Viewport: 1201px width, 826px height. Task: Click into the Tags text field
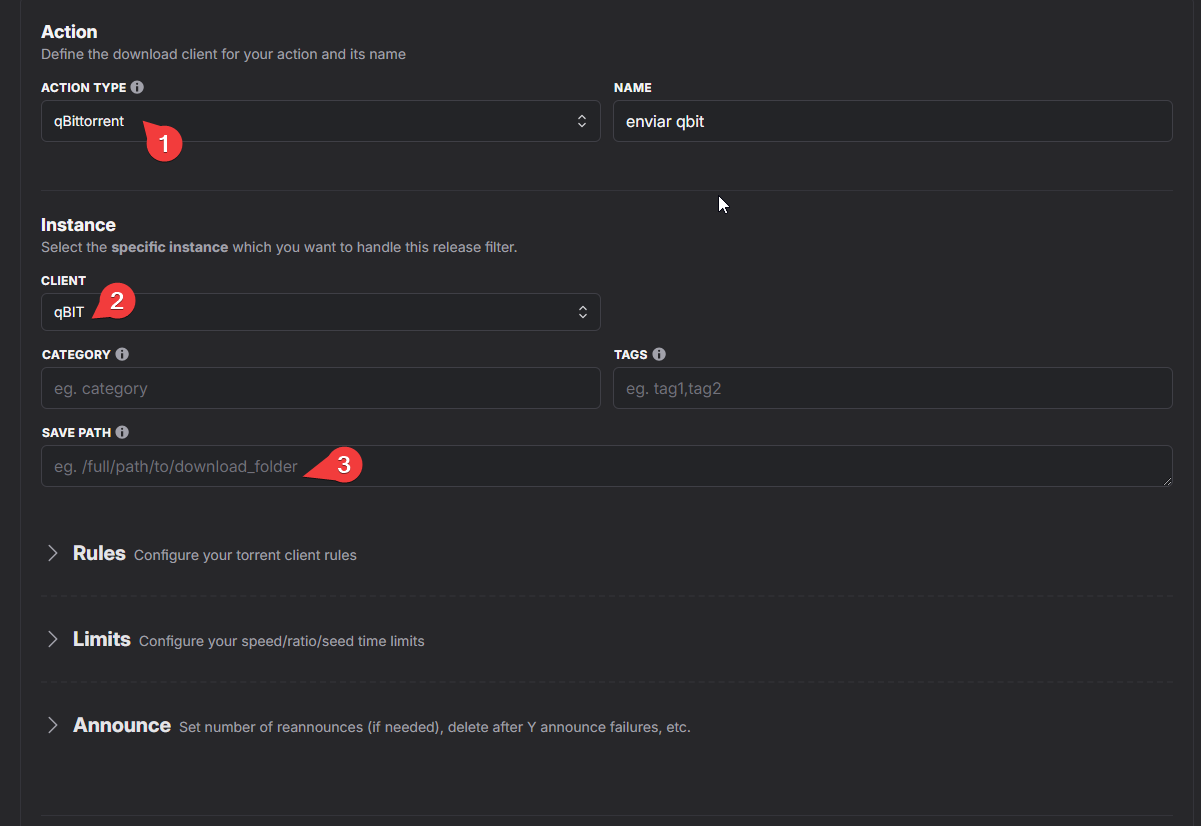(892, 388)
